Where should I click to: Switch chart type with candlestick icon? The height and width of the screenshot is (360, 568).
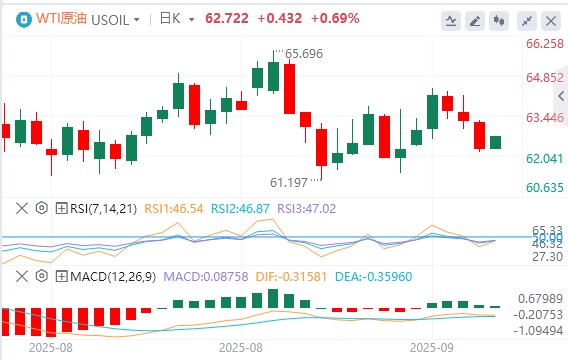click(499, 21)
